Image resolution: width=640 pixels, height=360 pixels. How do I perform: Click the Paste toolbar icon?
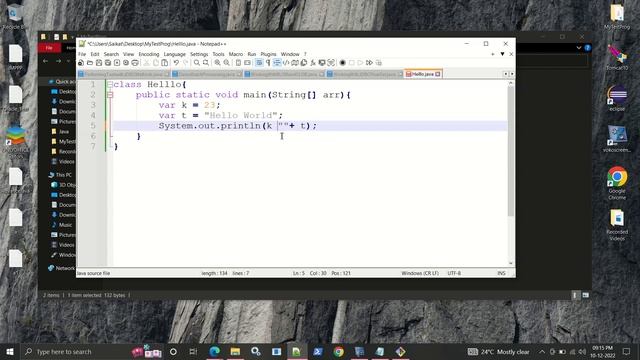click(x=164, y=63)
